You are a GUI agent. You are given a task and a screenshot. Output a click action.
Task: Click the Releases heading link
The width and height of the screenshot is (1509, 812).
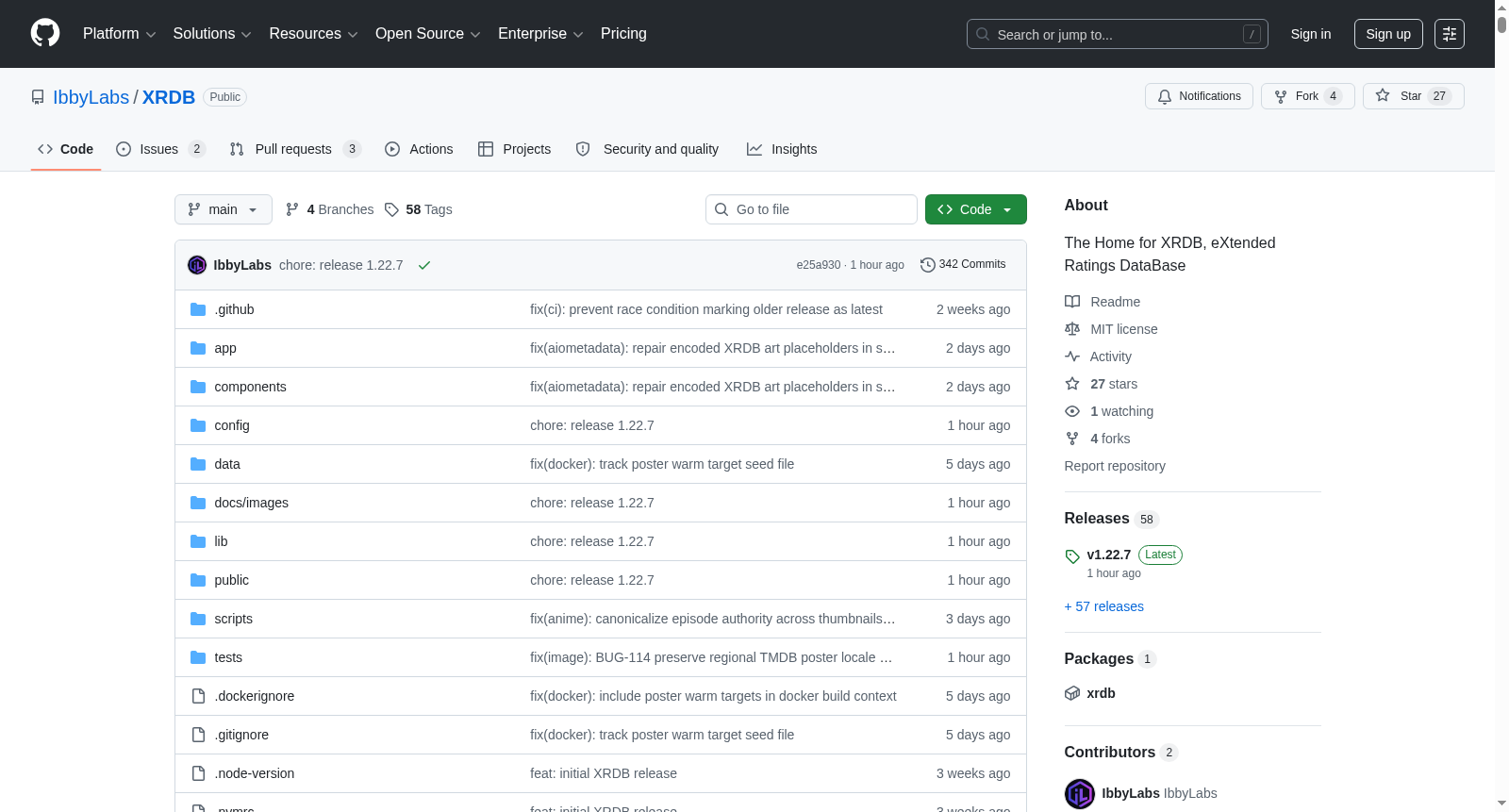1097,519
